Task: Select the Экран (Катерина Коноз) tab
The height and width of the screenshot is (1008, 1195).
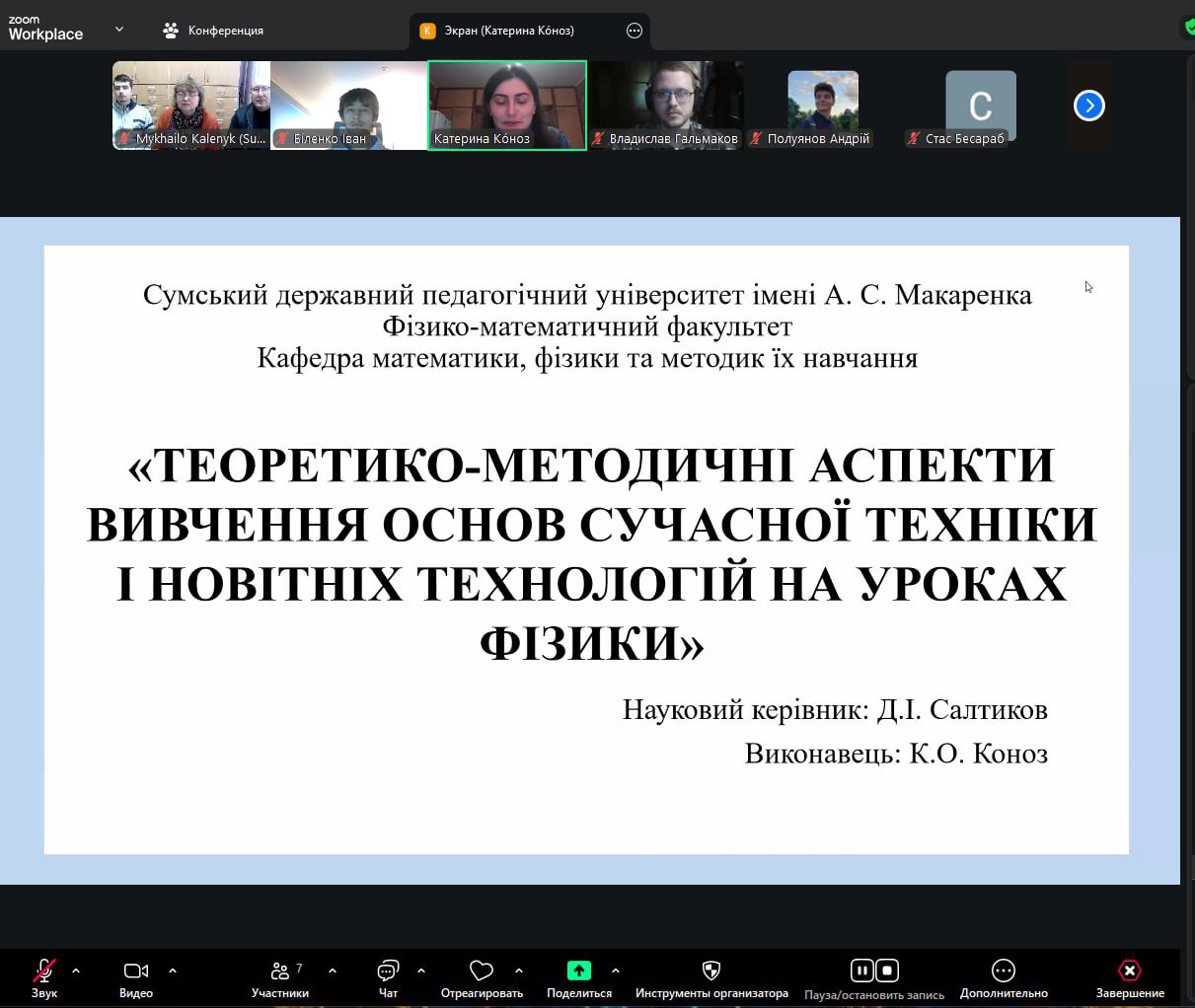Action: click(508, 31)
